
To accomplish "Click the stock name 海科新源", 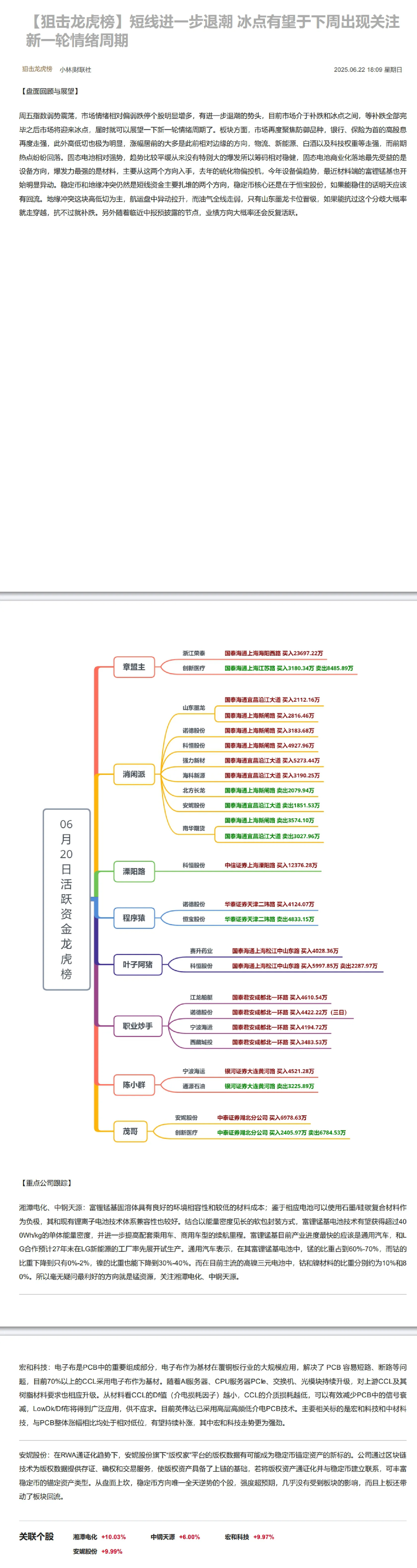I will click(x=194, y=776).
